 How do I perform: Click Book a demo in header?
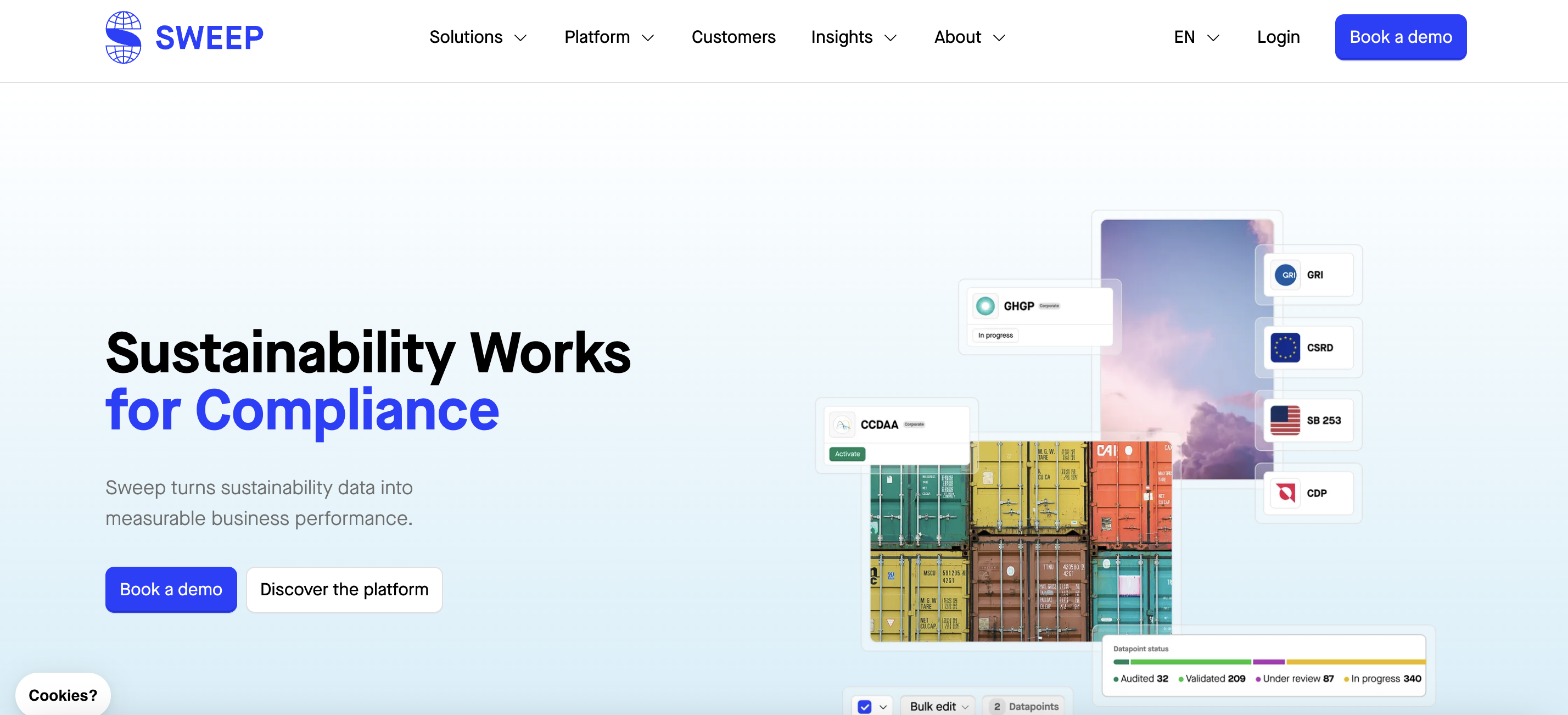1401,37
